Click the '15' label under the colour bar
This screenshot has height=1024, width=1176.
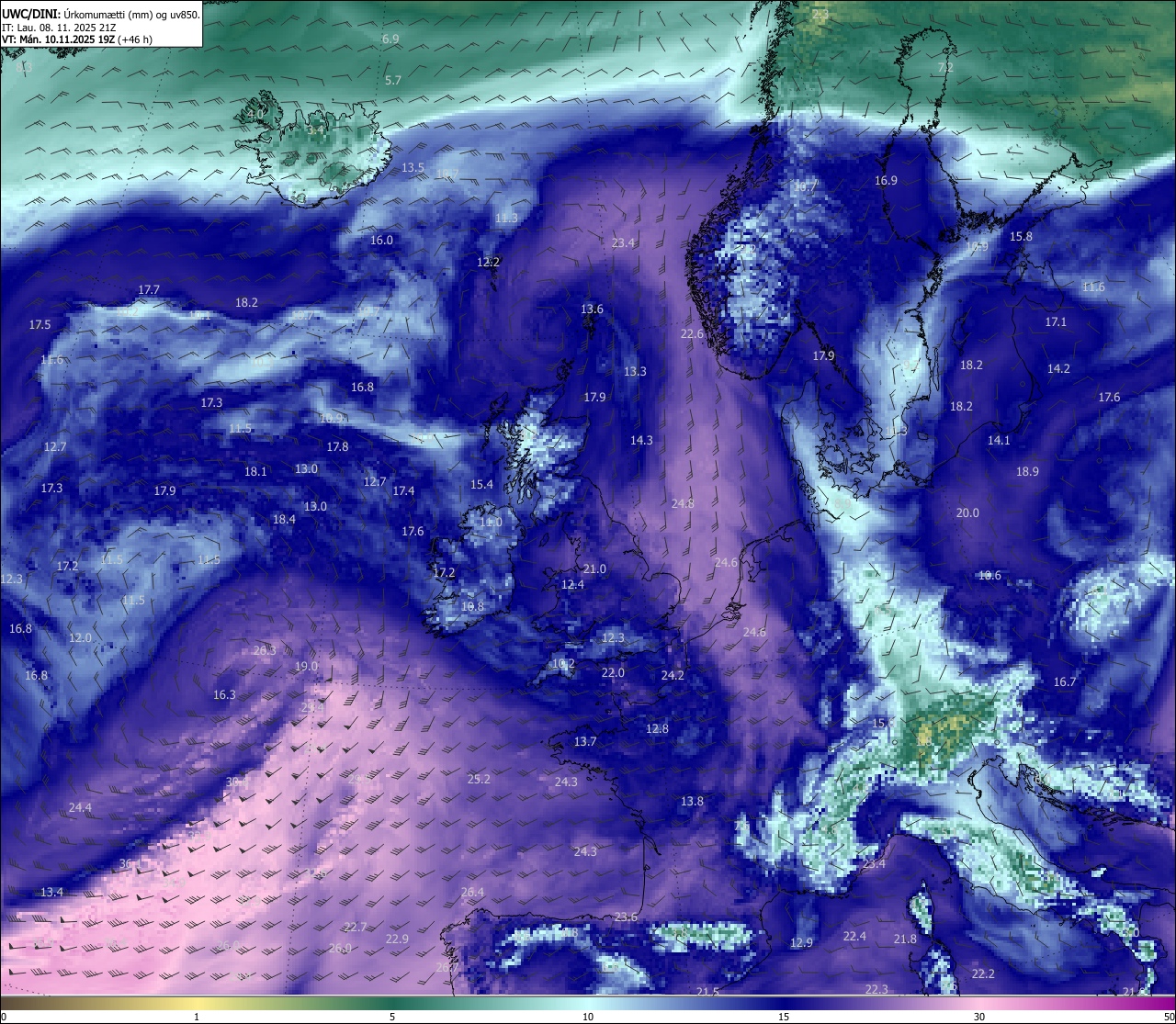784,1017
